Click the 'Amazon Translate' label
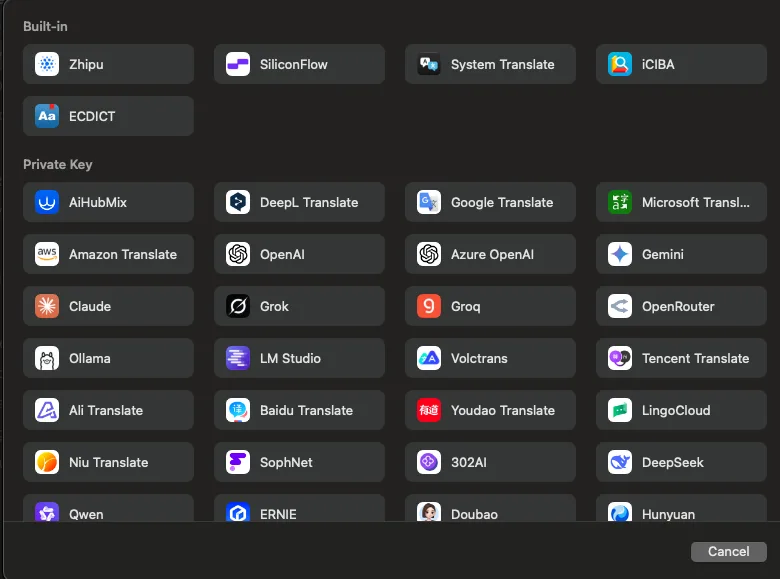The height and width of the screenshot is (579, 780). (123, 255)
